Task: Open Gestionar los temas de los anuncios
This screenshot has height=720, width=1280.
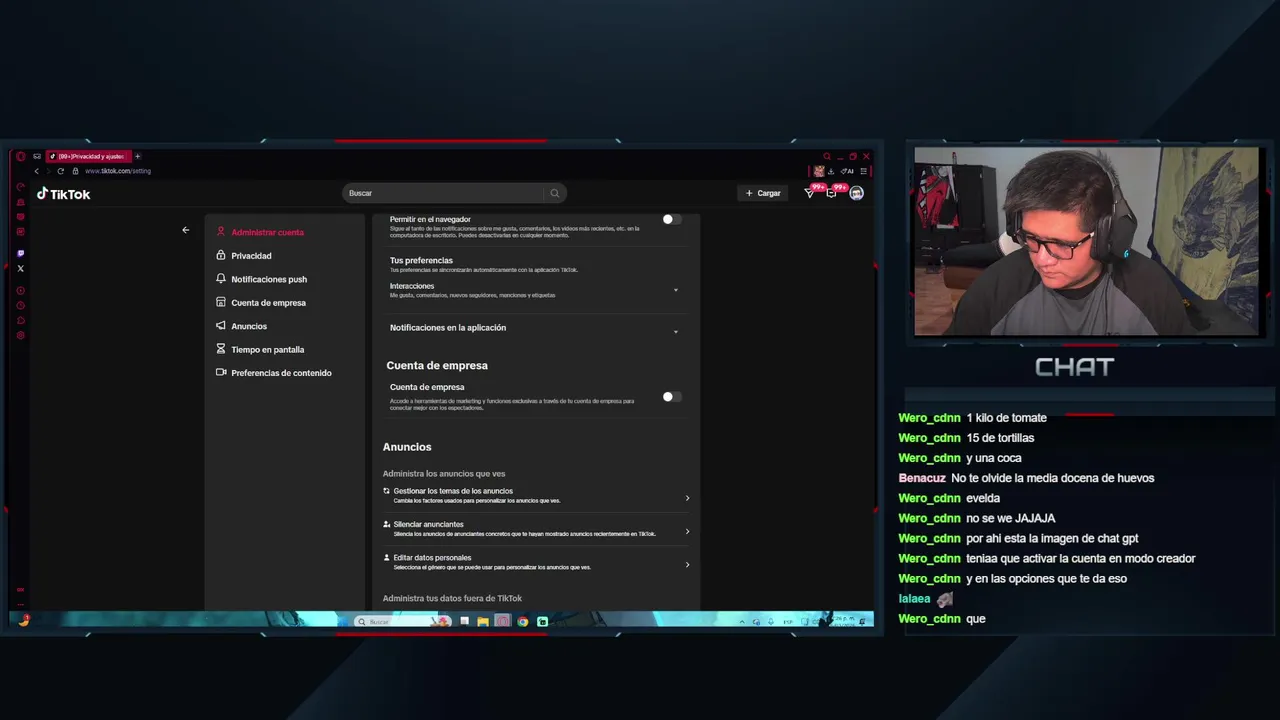Action: 536,496
